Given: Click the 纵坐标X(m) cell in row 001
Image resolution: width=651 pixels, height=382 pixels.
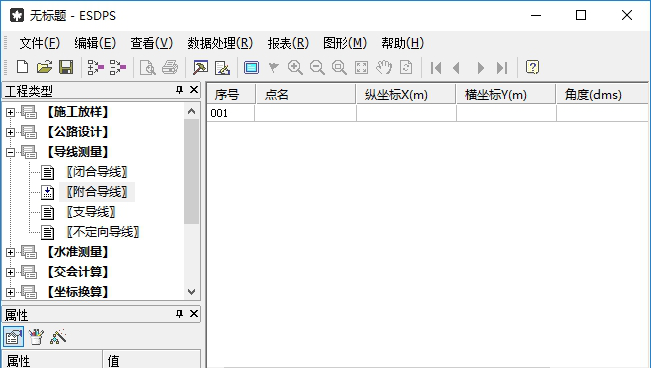Looking at the screenshot, I should point(406,113).
